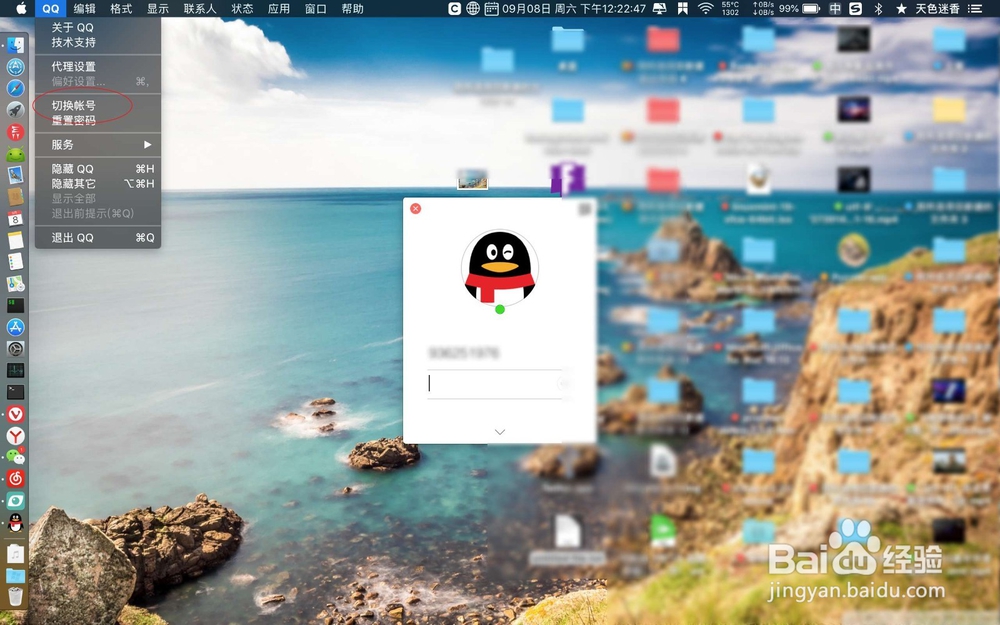Click the purple F app icon on desktop

[568, 178]
